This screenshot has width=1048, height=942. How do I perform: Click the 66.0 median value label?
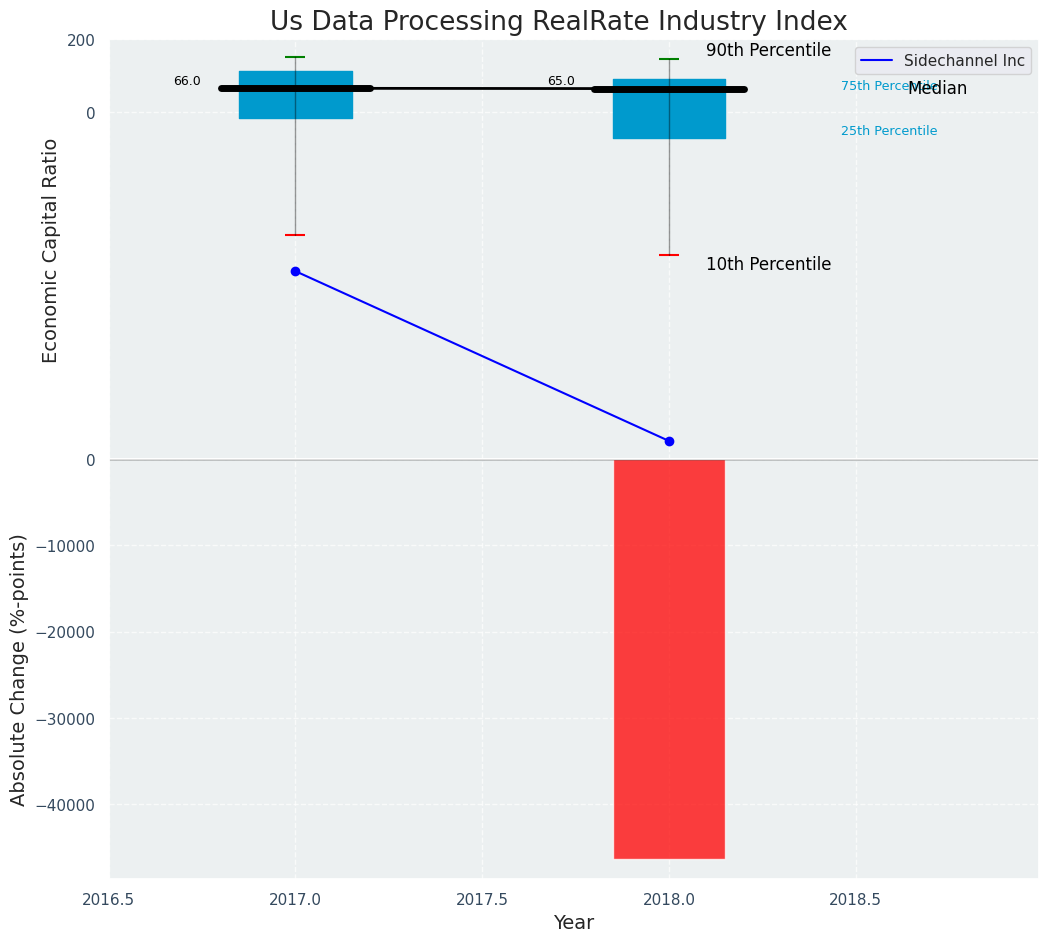pos(187,81)
